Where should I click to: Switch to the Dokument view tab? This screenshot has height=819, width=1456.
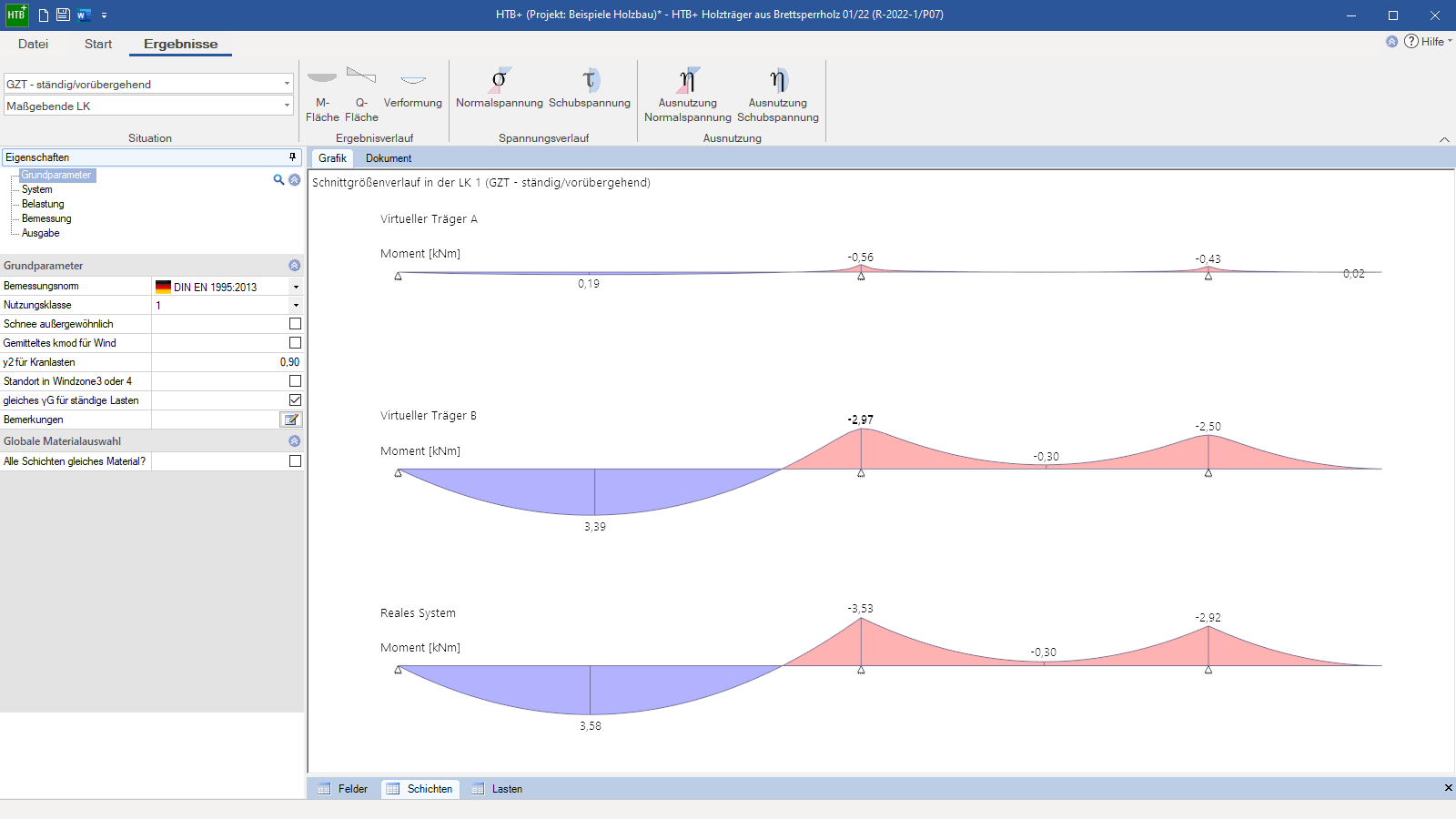pos(389,158)
